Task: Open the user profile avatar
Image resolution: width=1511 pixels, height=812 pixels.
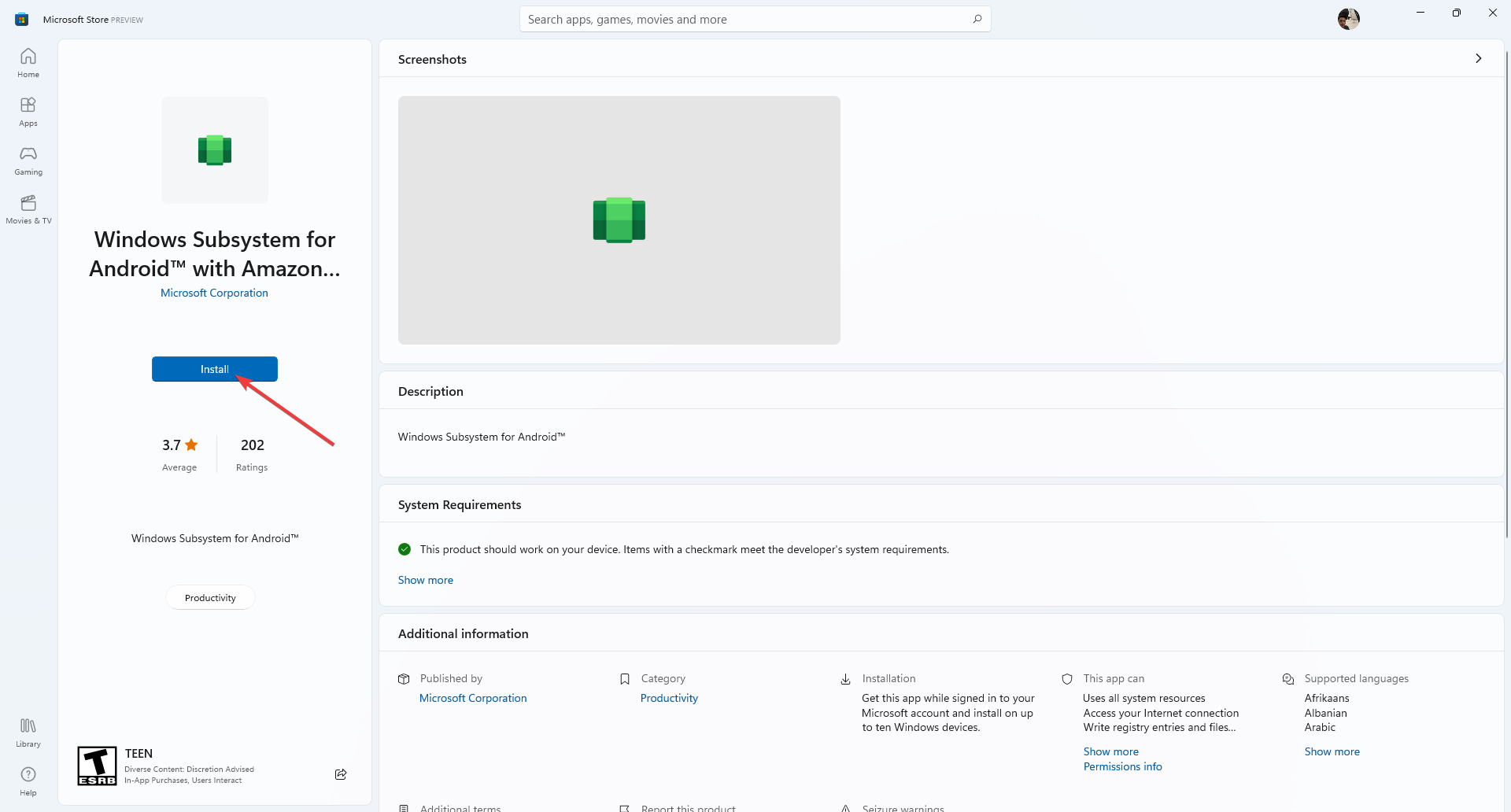Action: 1348,19
